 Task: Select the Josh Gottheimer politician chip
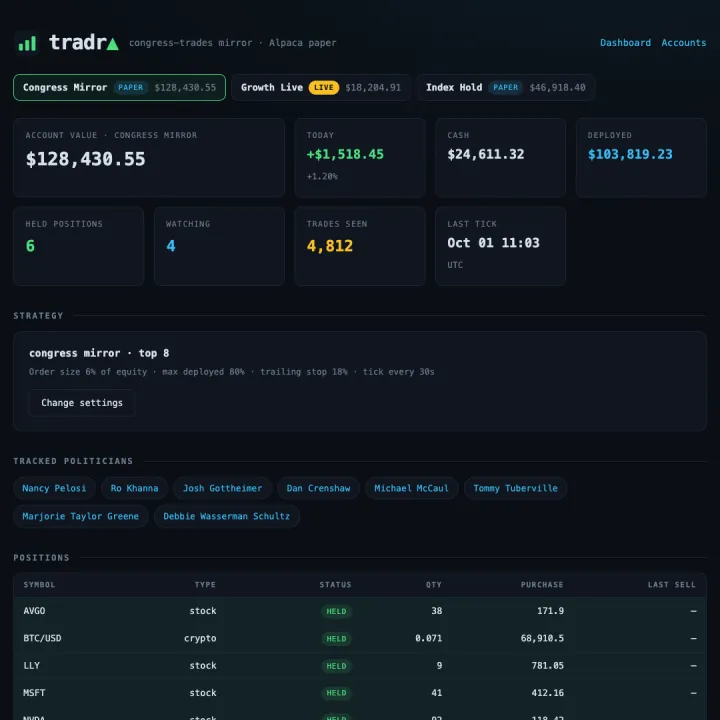(x=222, y=488)
